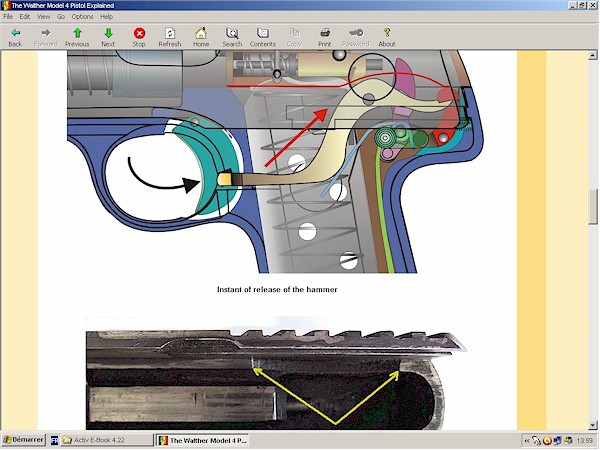Select The Walther Model 4 P... taskbar button

pos(203,440)
